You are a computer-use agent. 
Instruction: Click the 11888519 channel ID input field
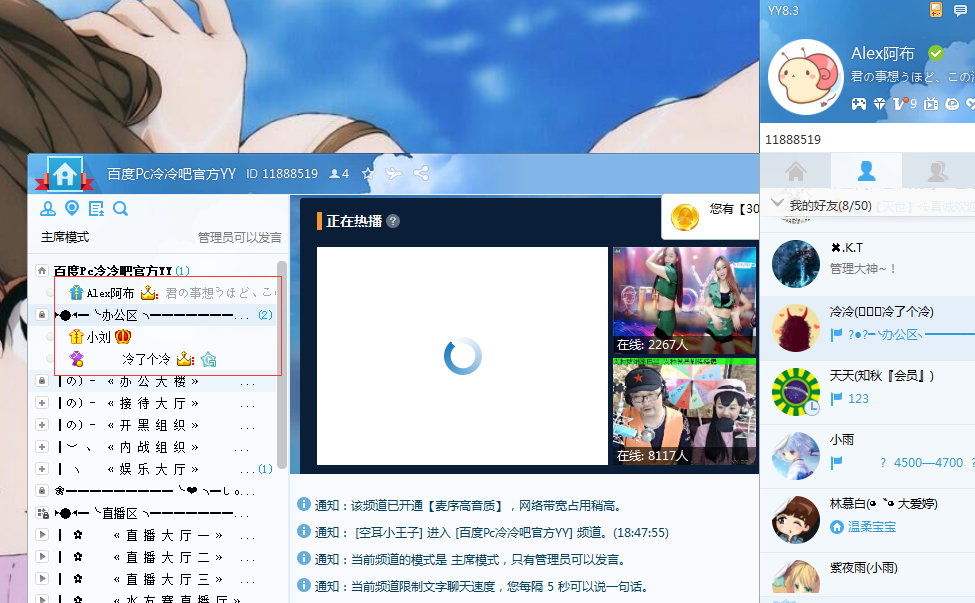[x=867, y=139]
